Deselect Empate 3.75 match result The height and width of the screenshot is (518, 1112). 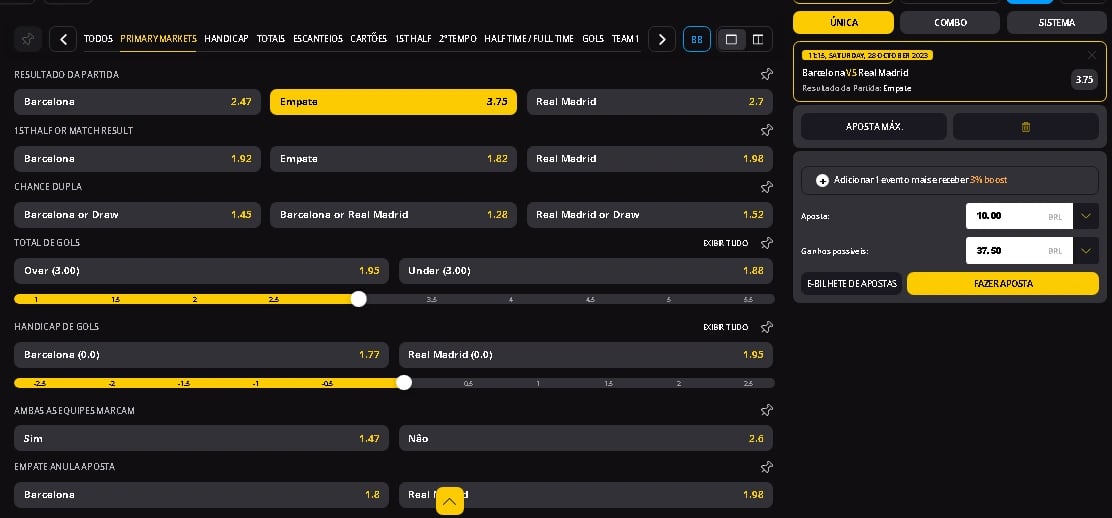coord(394,102)
